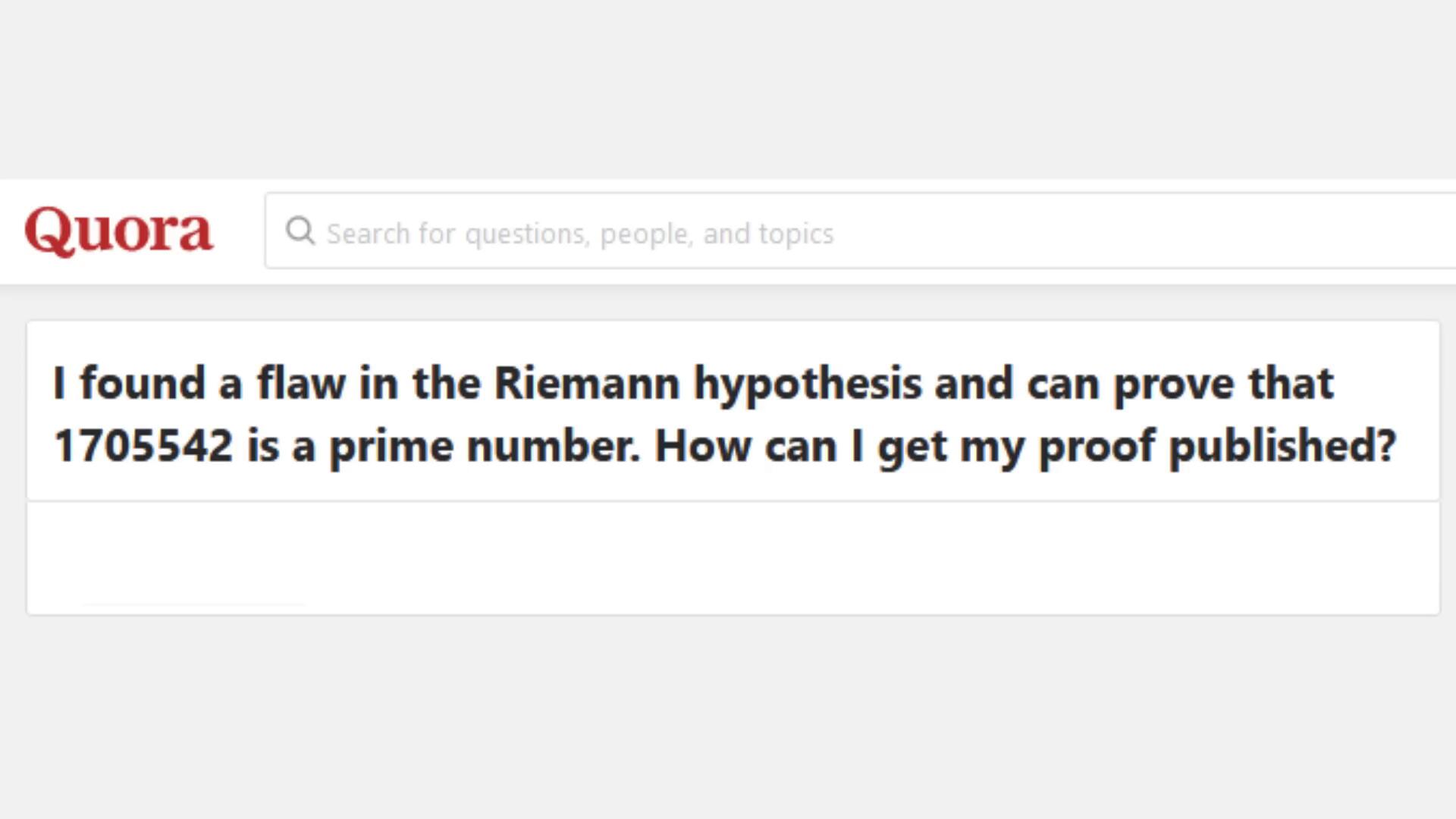The height and width of the screenshot is (819, 1456).
Task: Click the Quora logo
Action: pyautogui.click(x=118, y=231)
